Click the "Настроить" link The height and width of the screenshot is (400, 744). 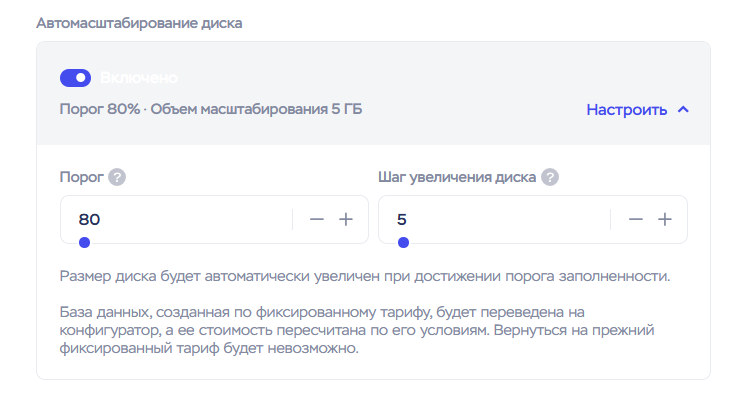626,110
